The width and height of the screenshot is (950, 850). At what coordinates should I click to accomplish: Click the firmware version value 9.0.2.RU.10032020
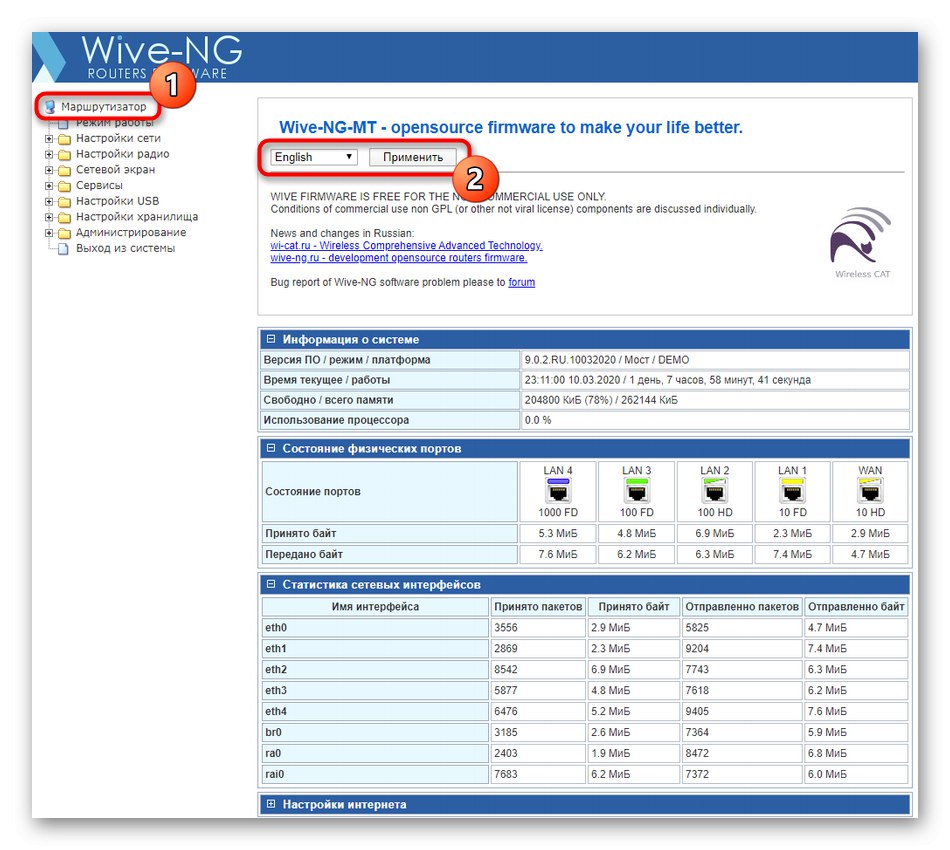click(570, 360)
